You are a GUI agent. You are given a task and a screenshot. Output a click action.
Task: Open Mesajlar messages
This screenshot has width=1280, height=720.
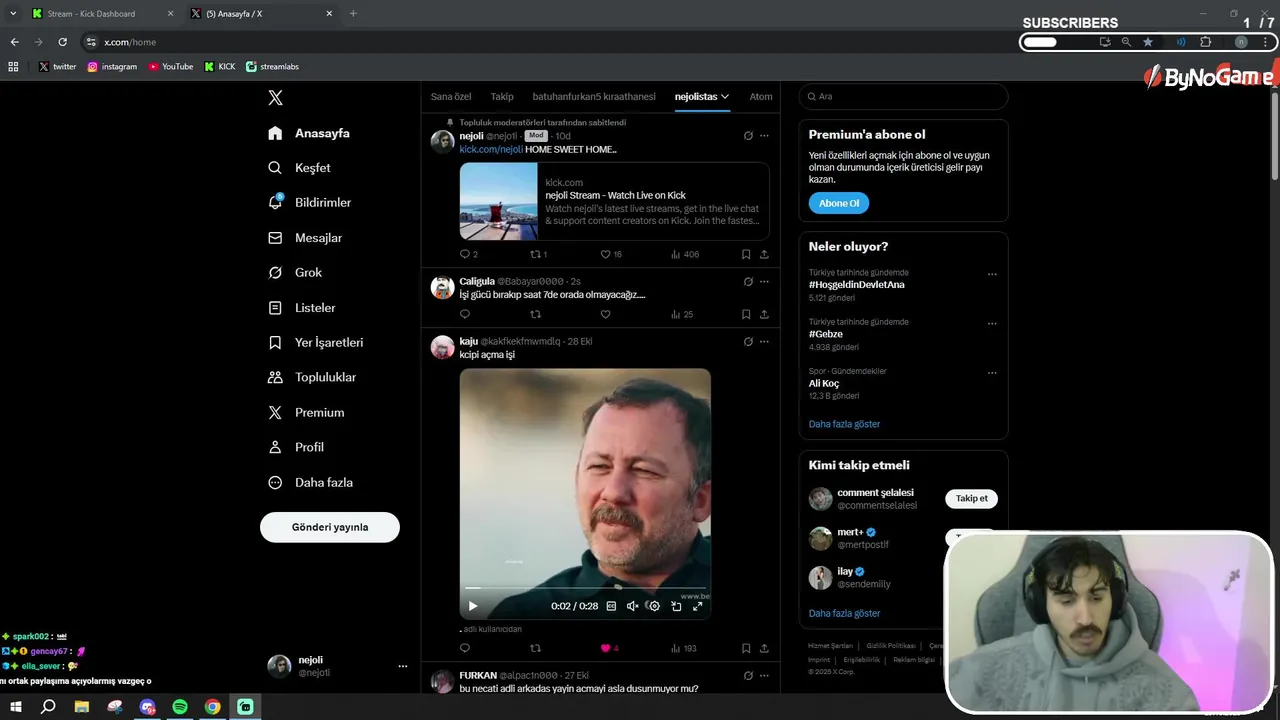pos(305,238)
